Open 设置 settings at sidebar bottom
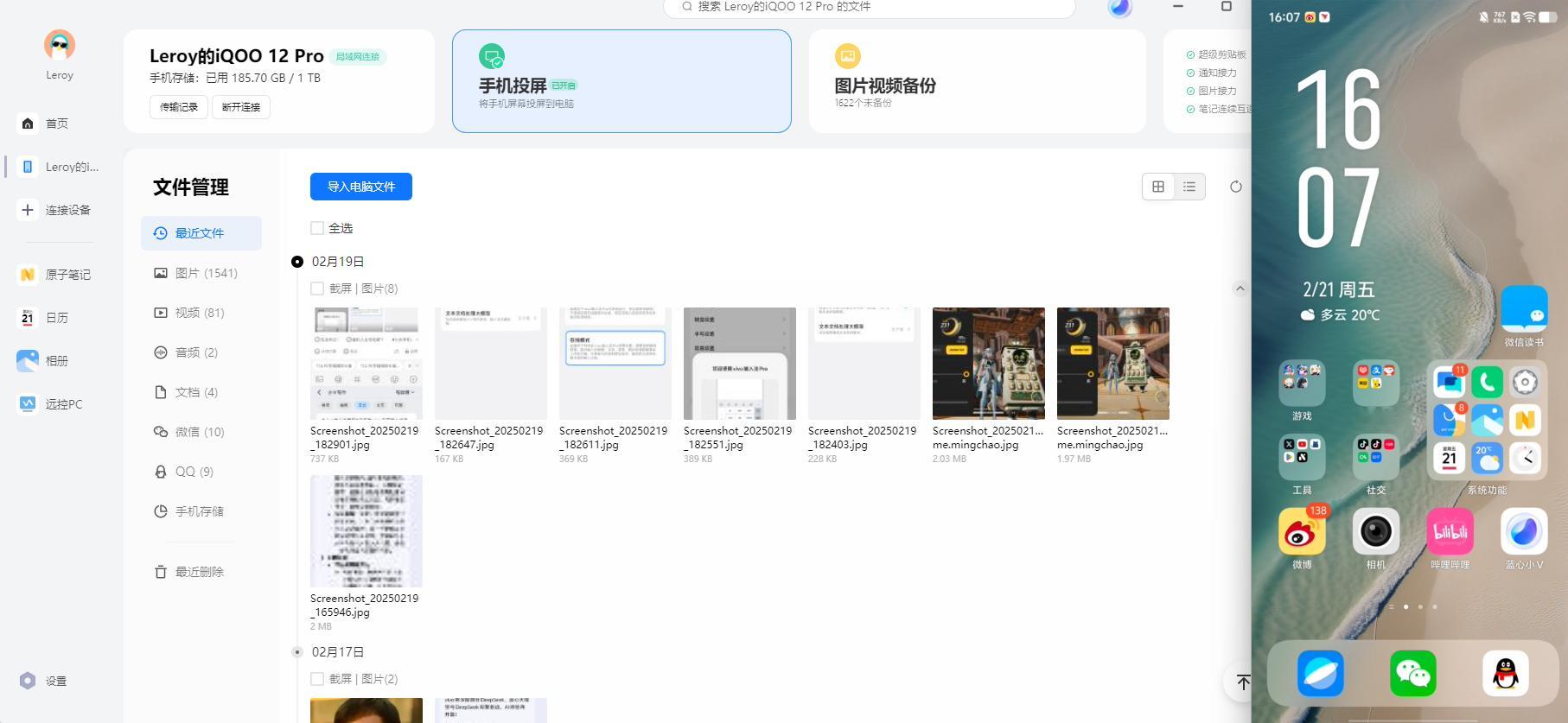 point(43,681)
